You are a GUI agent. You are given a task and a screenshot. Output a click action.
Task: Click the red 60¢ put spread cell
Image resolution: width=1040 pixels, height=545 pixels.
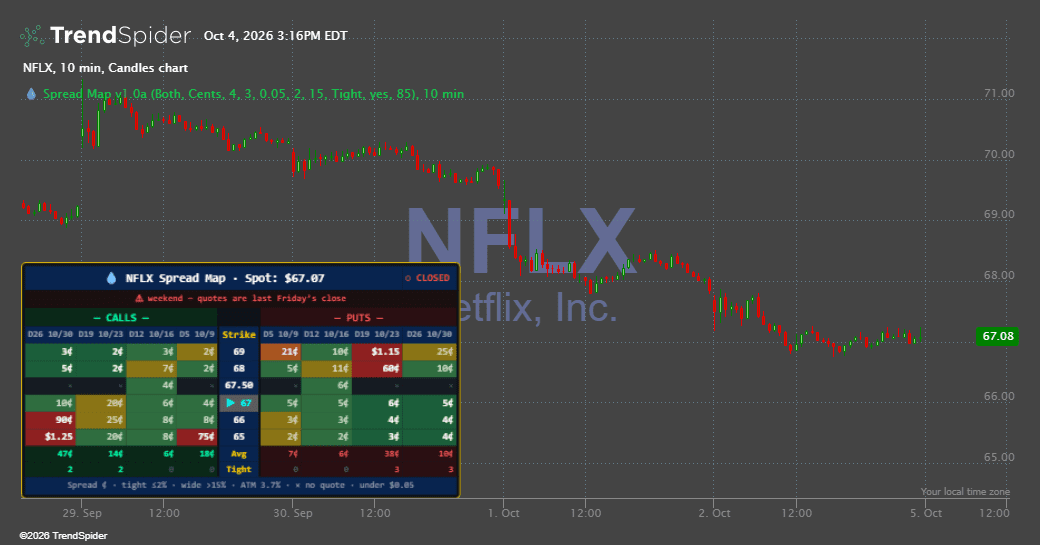[377, 369]
